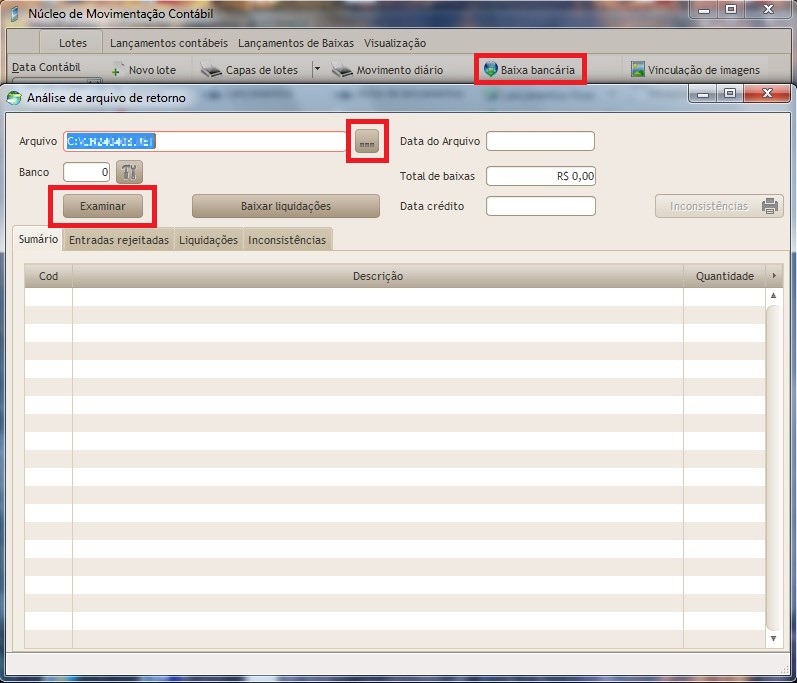Click the Baixar liquidações button
This screenshot has width=797, height=683.
(x=285, y=206)
